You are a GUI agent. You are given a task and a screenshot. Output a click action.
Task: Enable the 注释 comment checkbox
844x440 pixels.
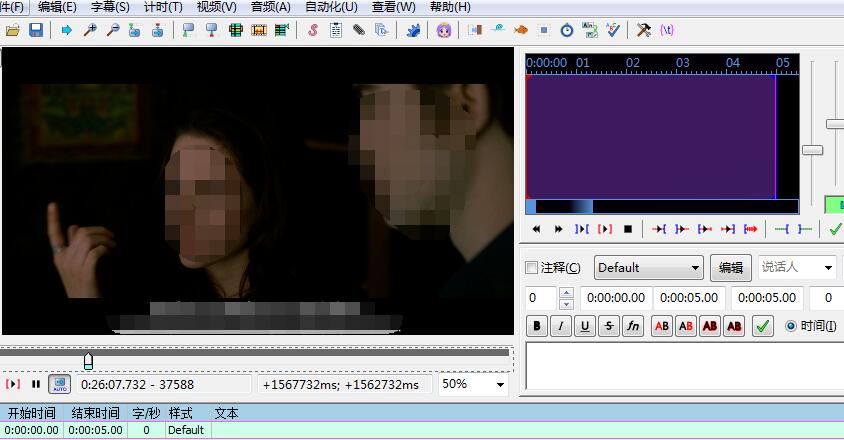tap(532, 268)
